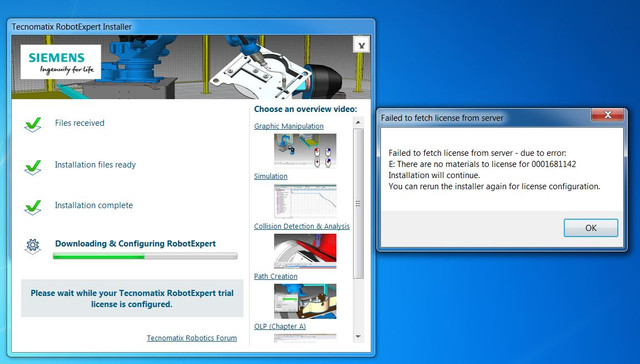Screen dimensions: 640x364
Task: Open the Collision Detection & Analysis link
Action: click(x=302, y=226)
